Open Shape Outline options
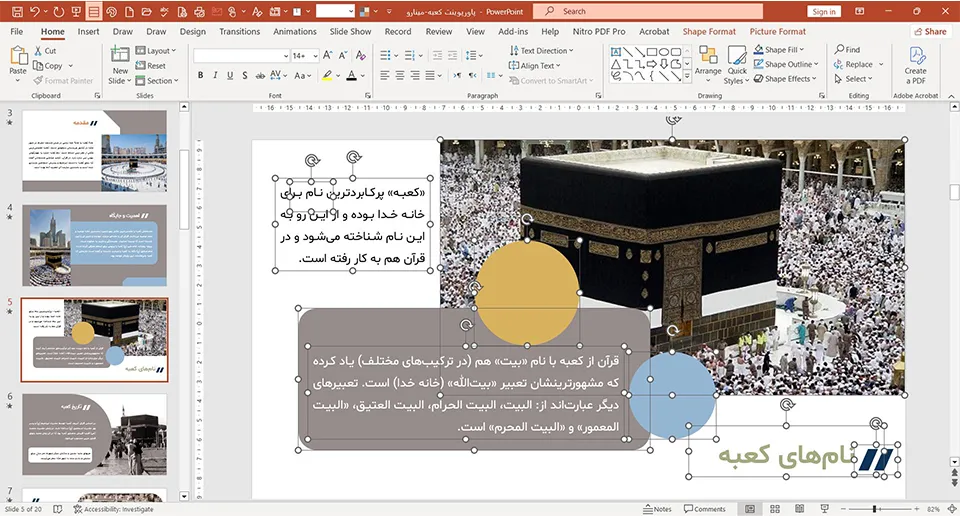Viewport: 960px width, 516px height. (x=786, y=64)
